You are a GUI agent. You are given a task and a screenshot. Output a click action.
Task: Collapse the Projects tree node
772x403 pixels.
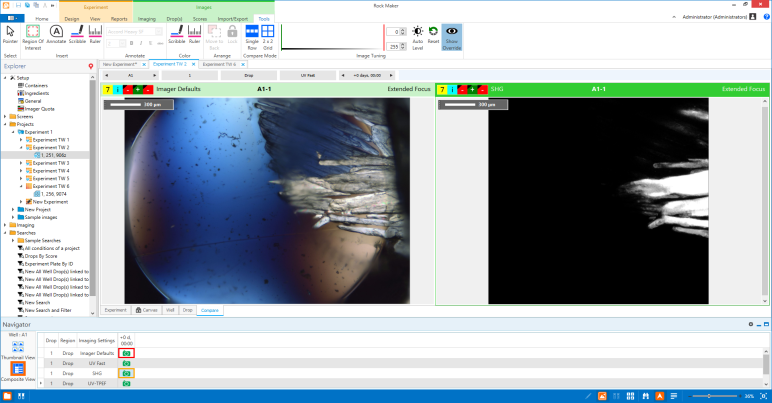(8, 123)
